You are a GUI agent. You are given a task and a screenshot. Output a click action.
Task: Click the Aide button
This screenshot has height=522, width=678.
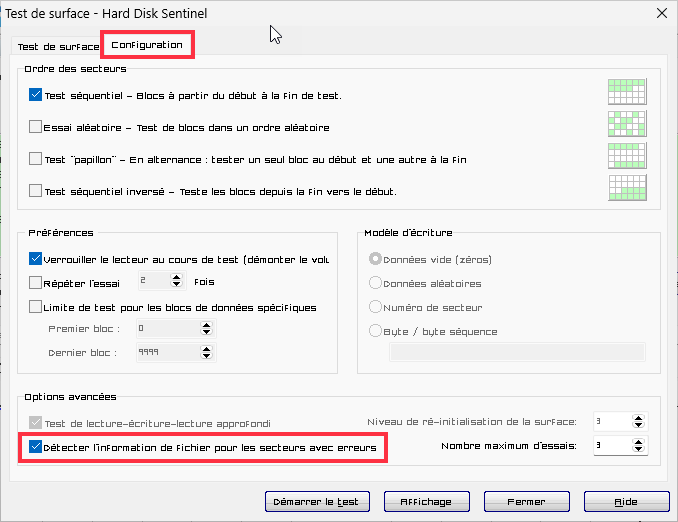(x=626, y=501)
